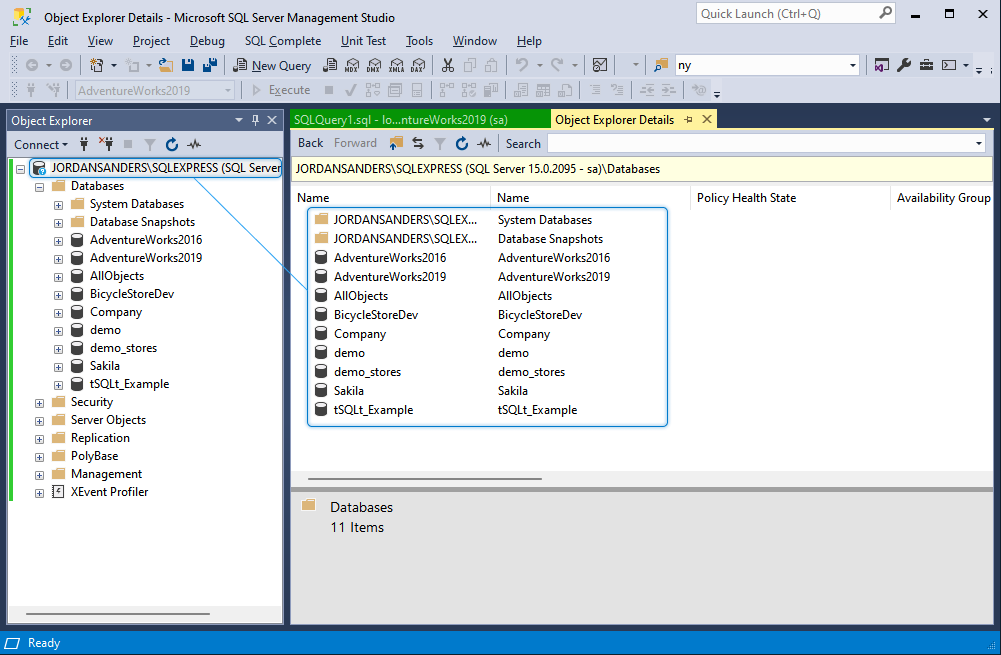The image size is (1001, 655).
Task: Refresh the Object Explorer Details pane
Action: coord(462,144)
